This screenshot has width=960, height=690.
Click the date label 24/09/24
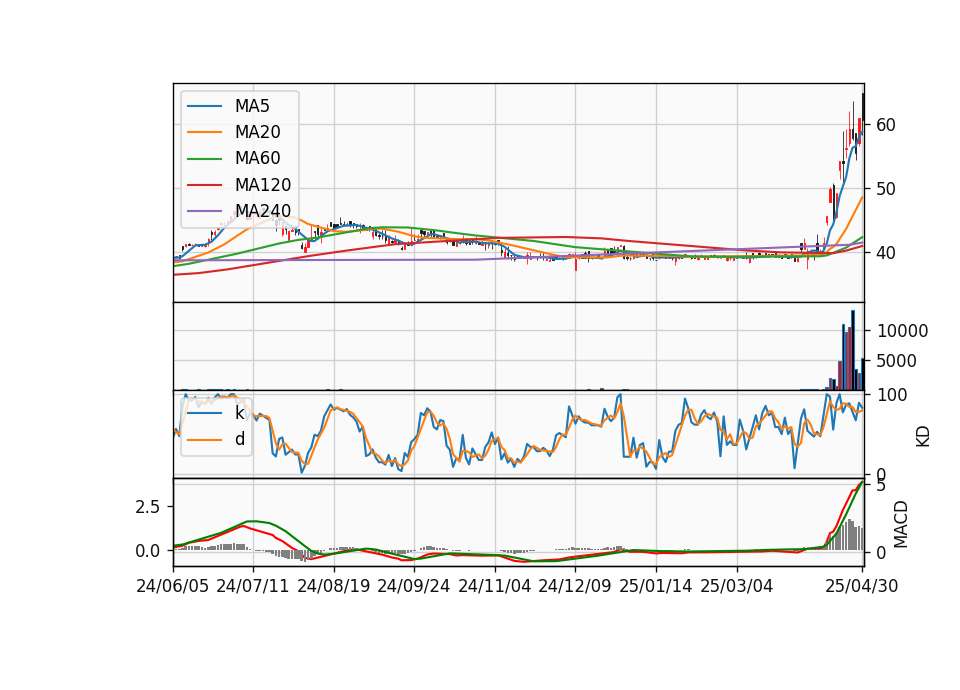pos(414,586)
